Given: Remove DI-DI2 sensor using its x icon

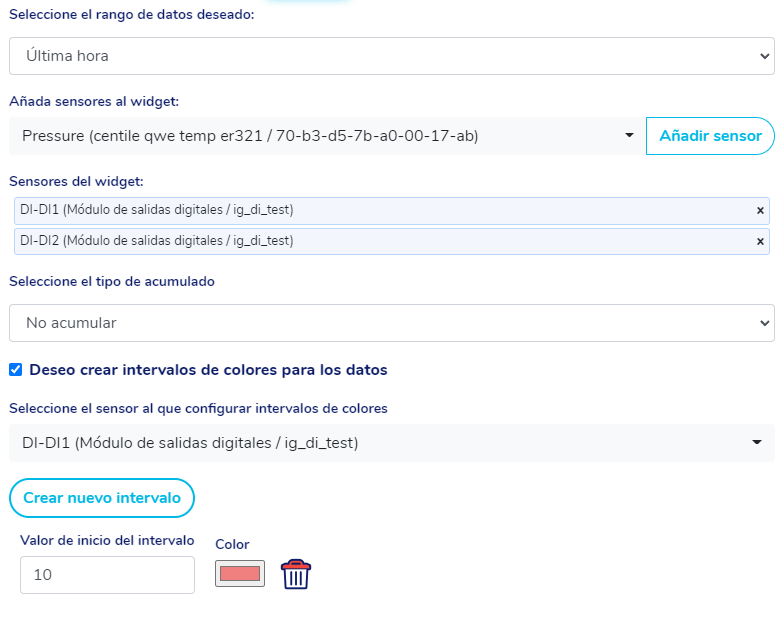Looking at the screenshot, I should (x=760, y=241).
